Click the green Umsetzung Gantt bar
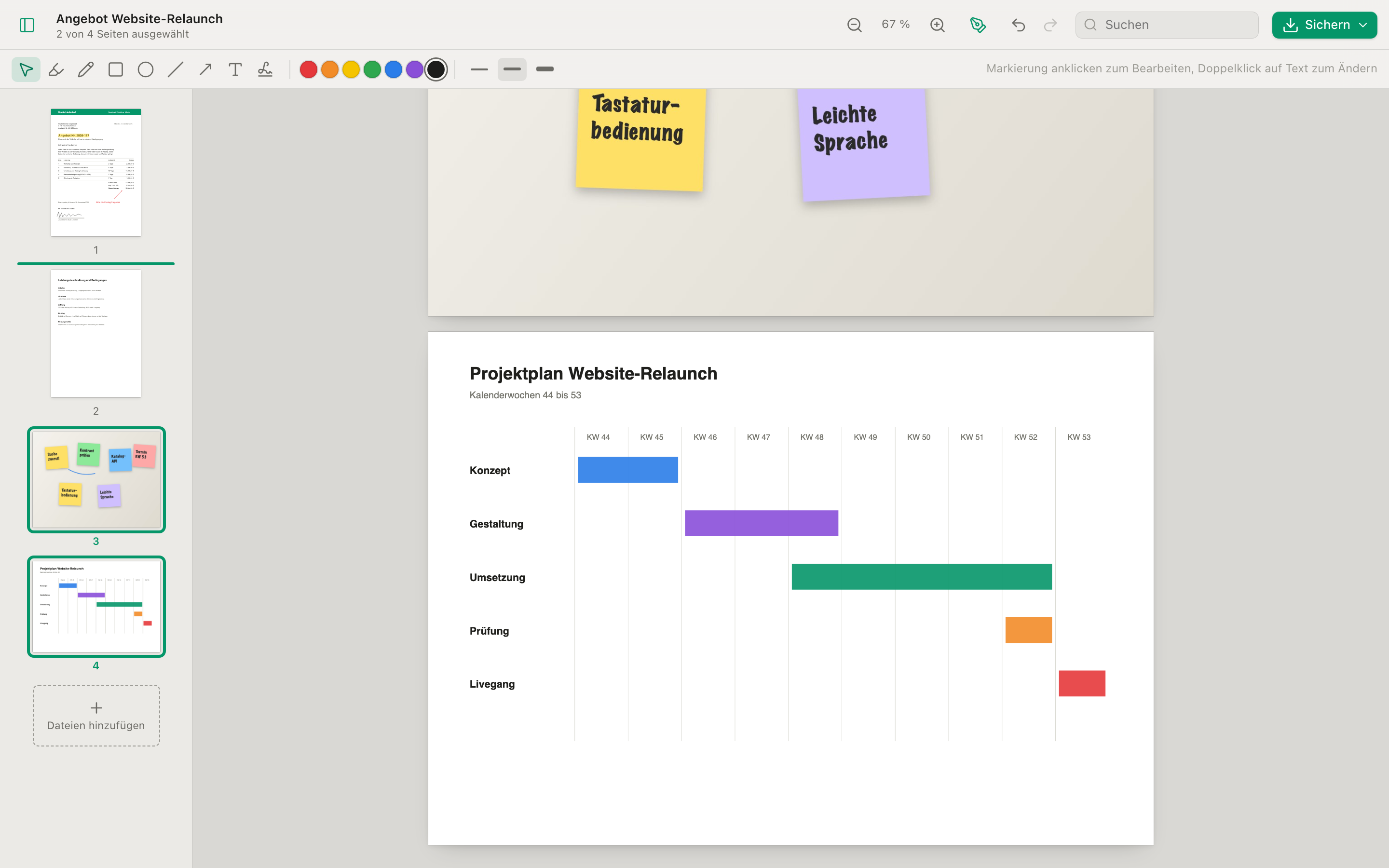 click(x=922, y=576)
